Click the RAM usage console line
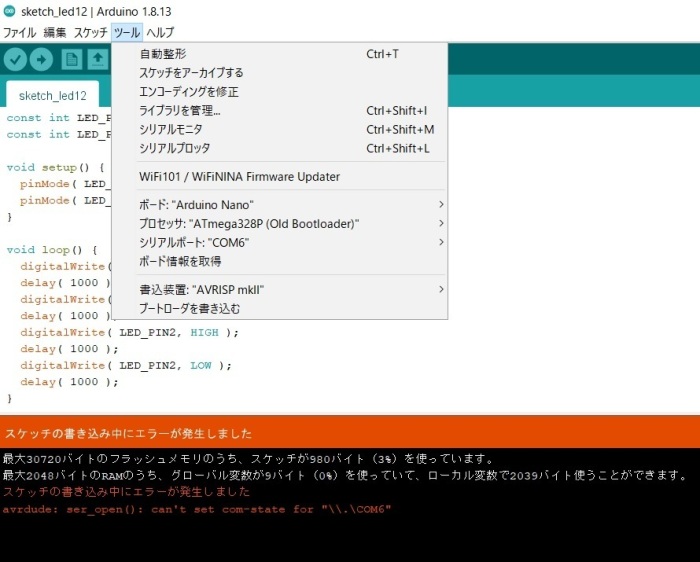Image resolution: width=700 pixels, height=562 pixels. (x=345, y=475)
